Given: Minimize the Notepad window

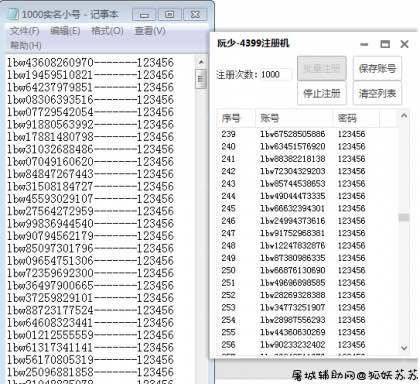Looking at the screenshot, I should coord(144,14).
